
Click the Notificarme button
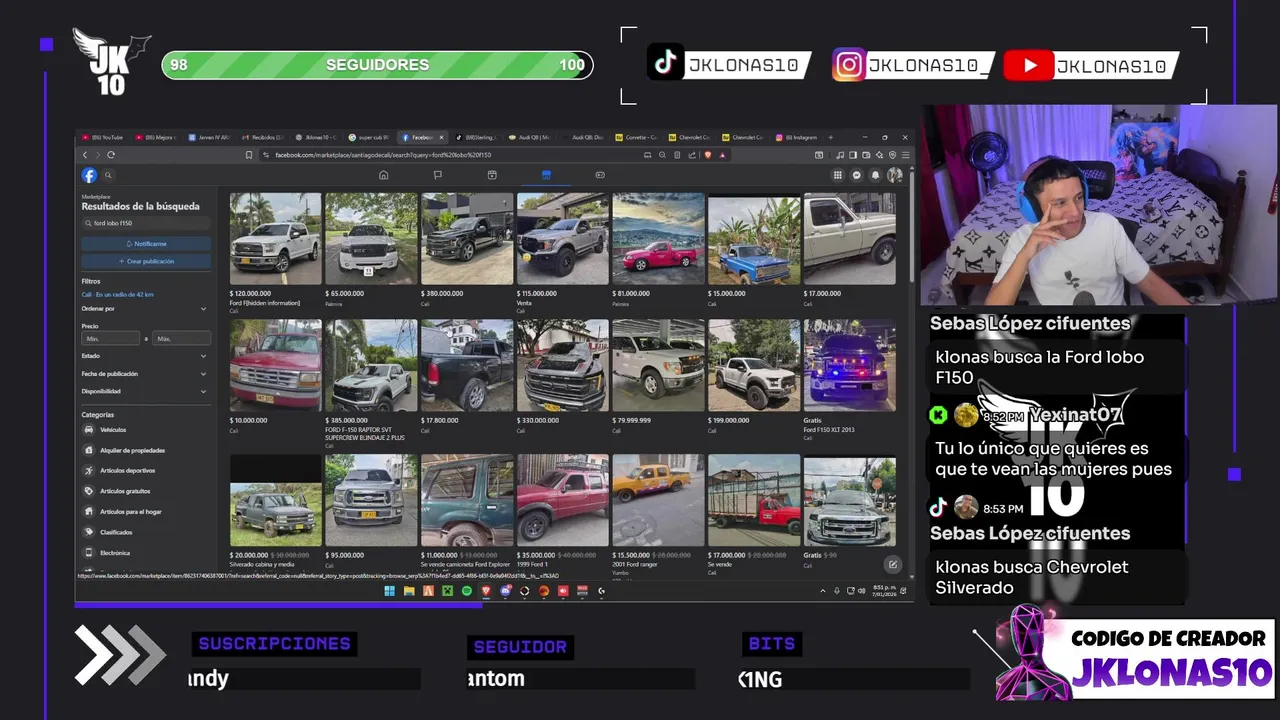tap(146, 244)
